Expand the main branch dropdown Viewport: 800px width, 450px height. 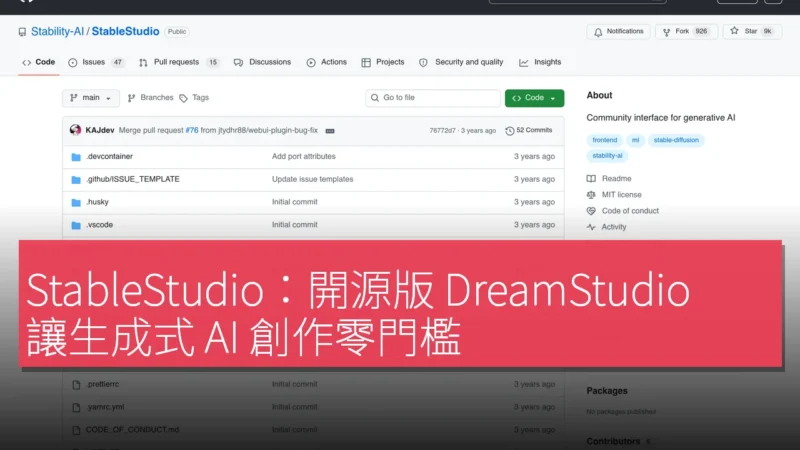[x=91, y=98]
